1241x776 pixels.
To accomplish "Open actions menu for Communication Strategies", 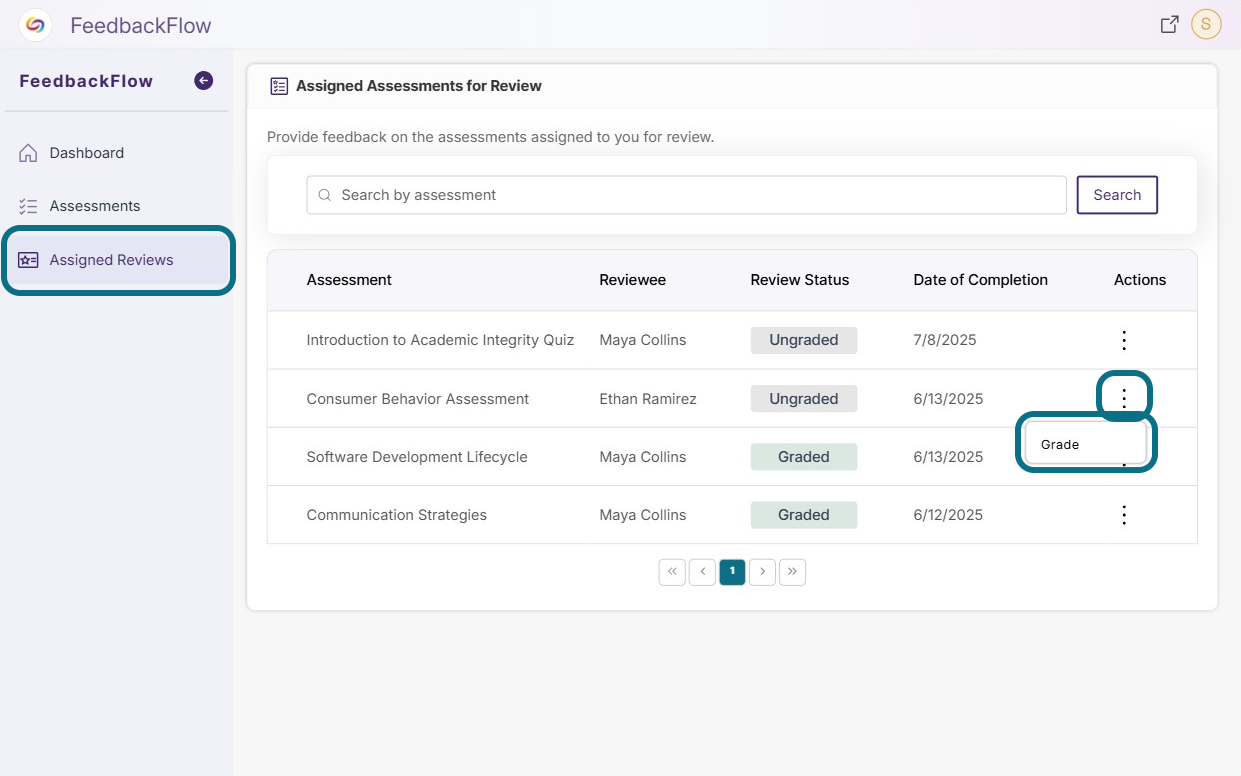I will [x=1124, y=515].
